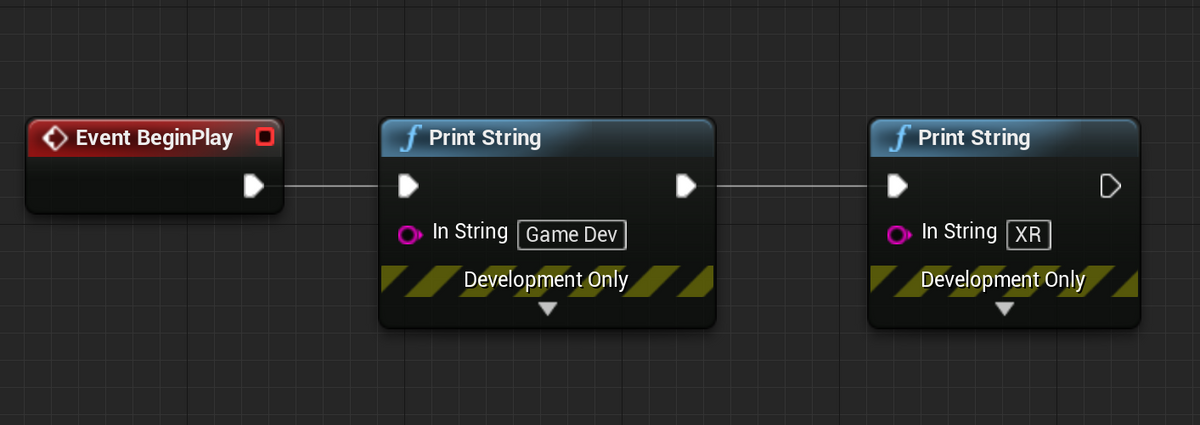Click the Development Only banner on the XR node

click(x=1004, y=280)
